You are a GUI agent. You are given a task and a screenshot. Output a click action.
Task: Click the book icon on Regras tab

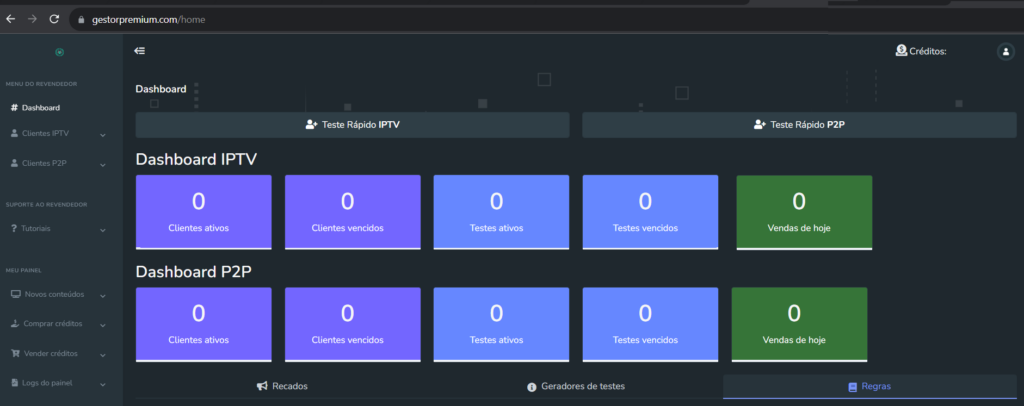point(852,387)
